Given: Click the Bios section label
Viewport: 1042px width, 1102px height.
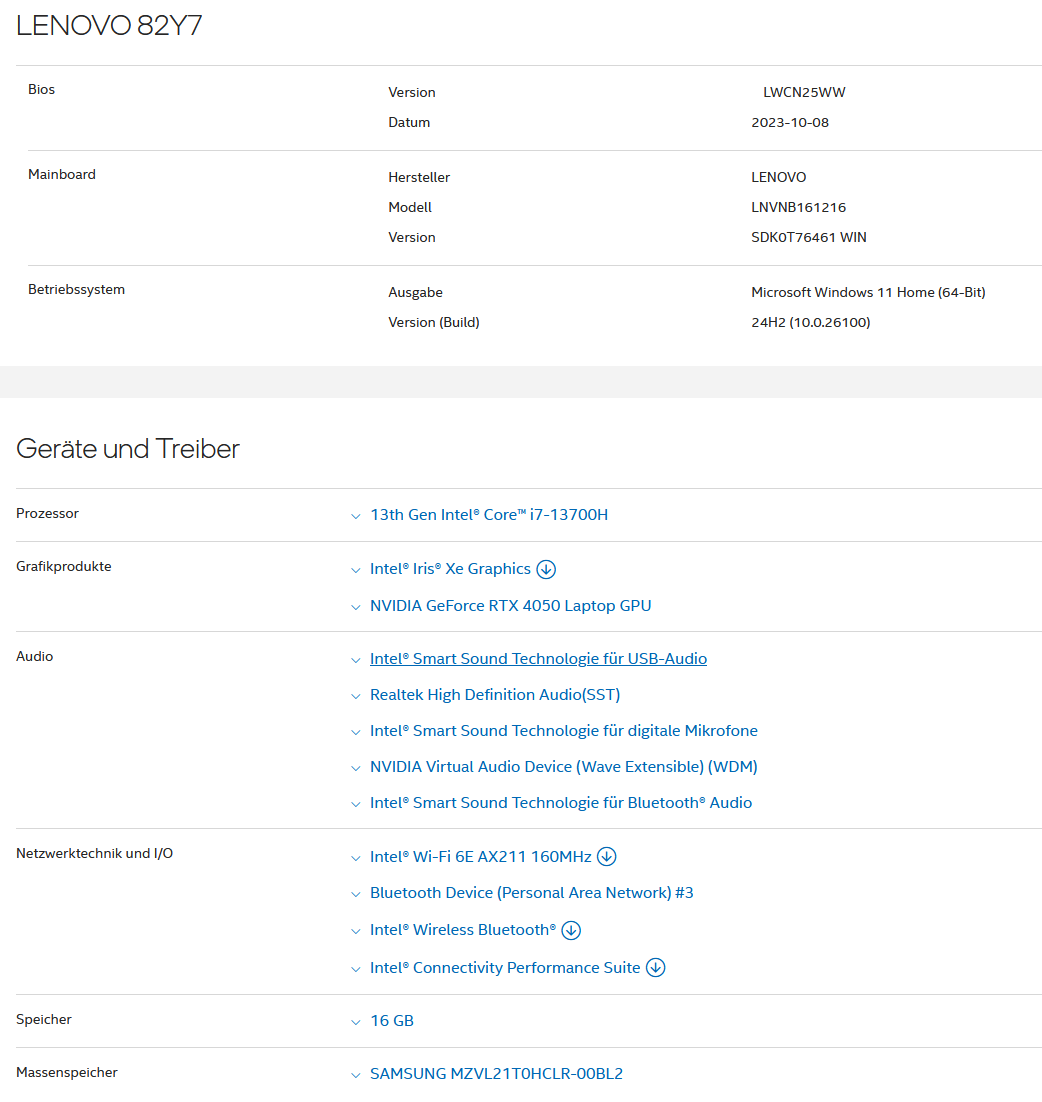Looking at the screenshot, I should 41,89.
